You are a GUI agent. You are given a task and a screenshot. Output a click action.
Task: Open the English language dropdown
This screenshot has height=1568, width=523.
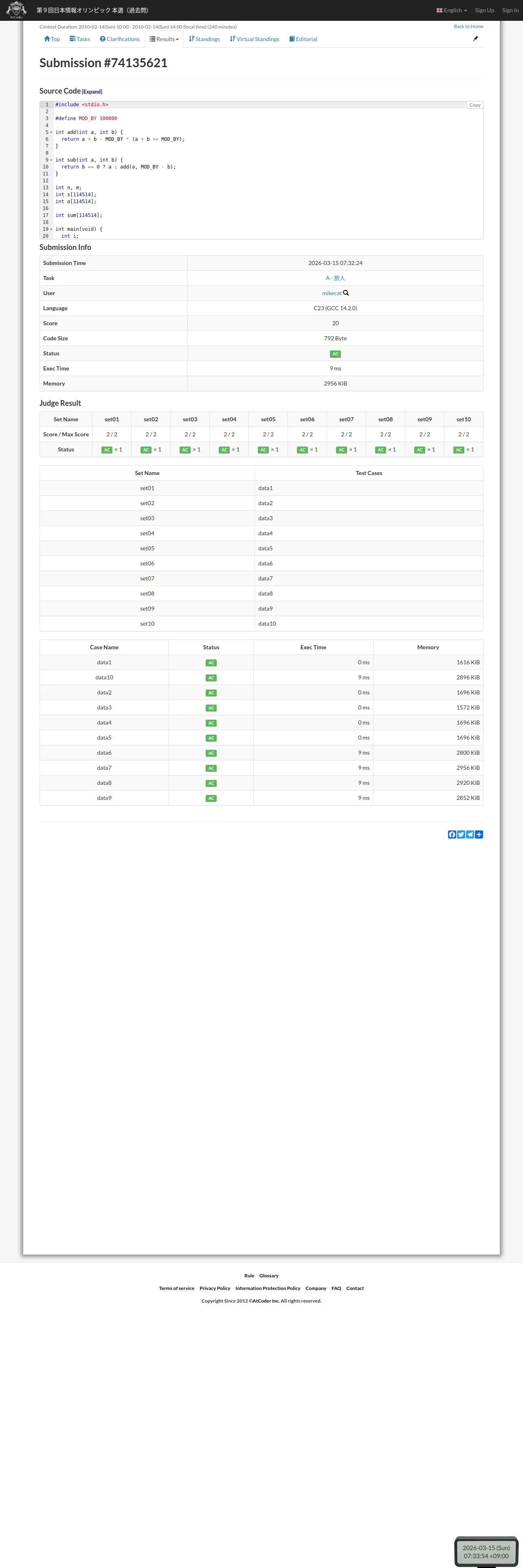[452, 10]
